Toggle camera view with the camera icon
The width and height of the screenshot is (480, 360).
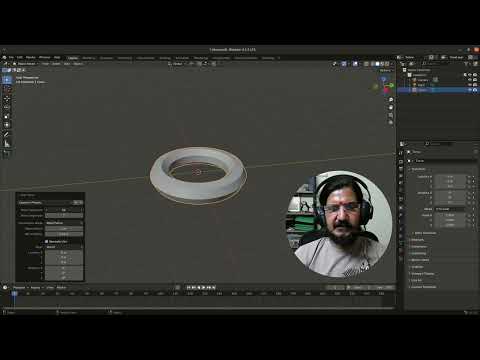coord(391,115)
